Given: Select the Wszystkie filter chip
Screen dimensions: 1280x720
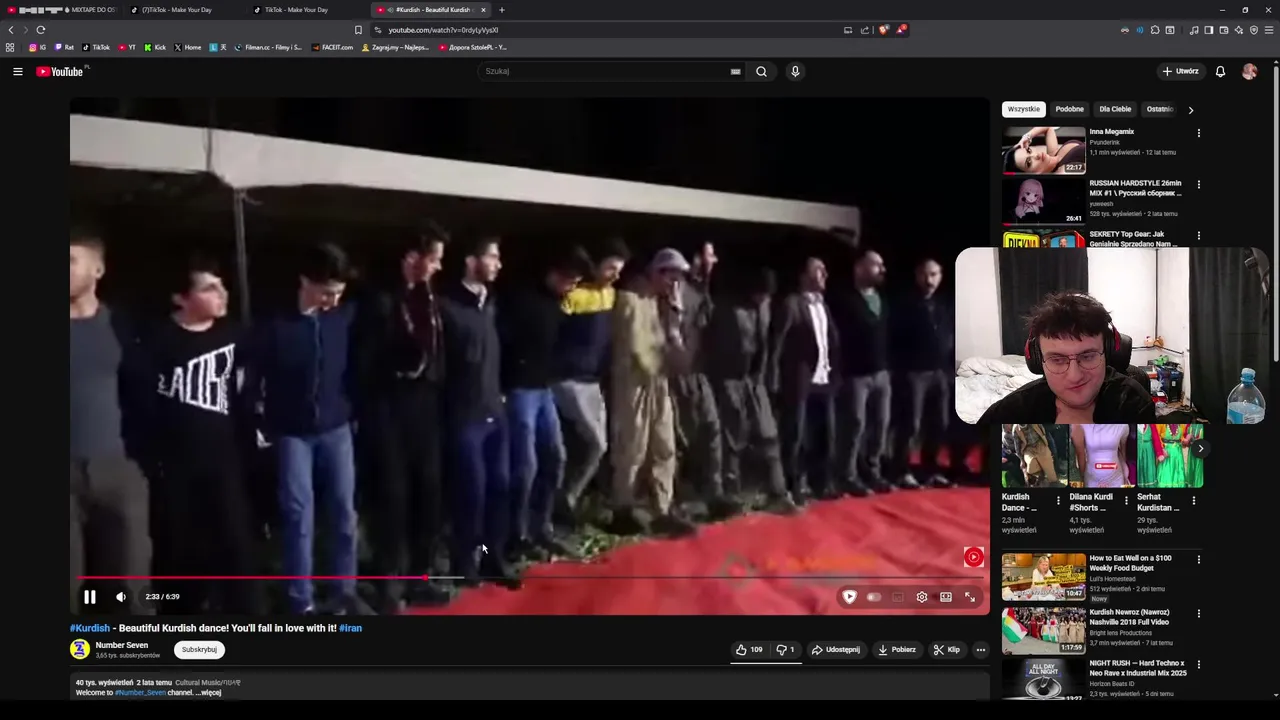Looking at the screenshot, I should tap(1023, 109).
